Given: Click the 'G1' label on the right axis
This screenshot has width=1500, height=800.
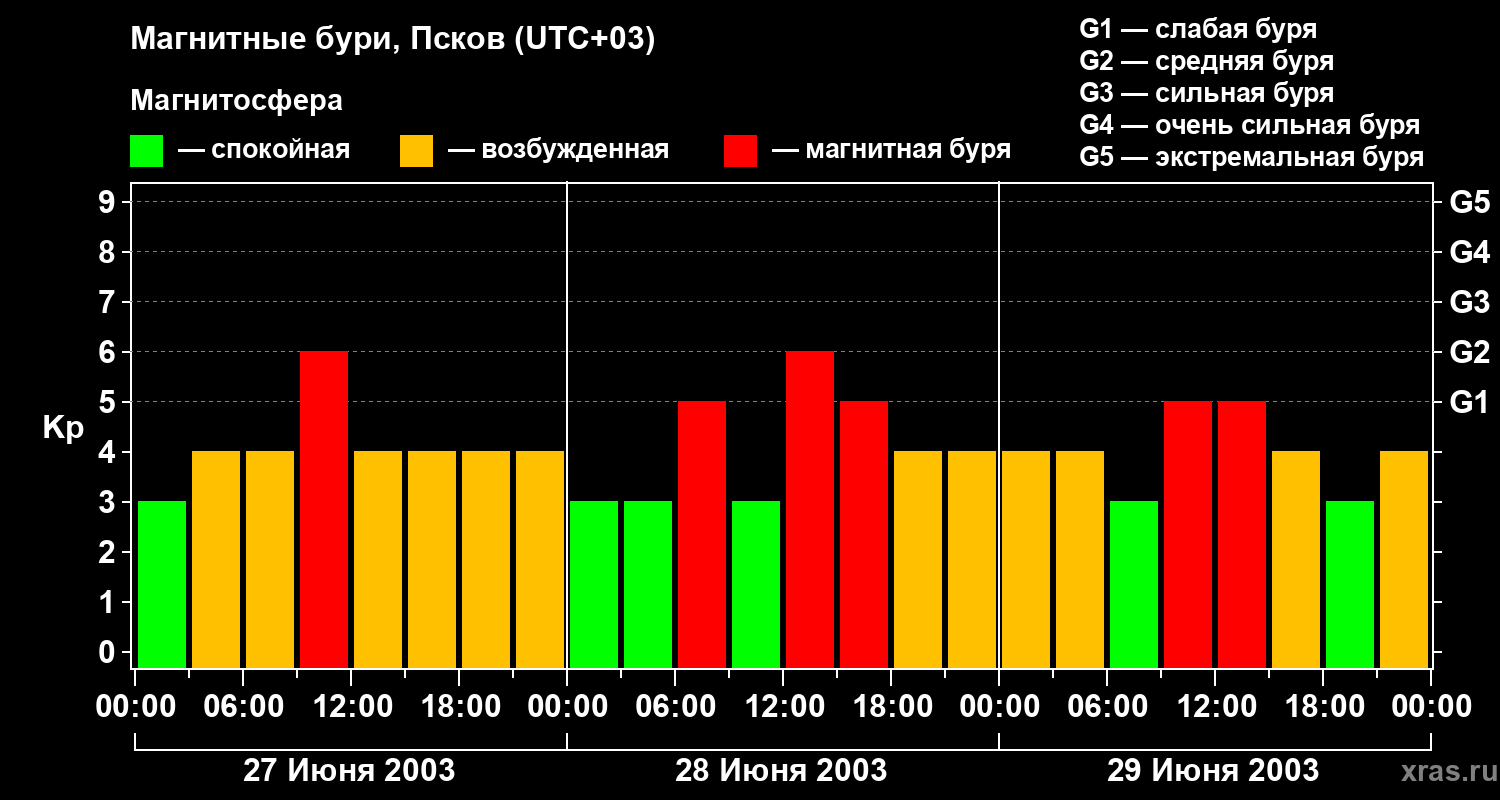Looking at the screenshot, I should [x=1469, y=402].
